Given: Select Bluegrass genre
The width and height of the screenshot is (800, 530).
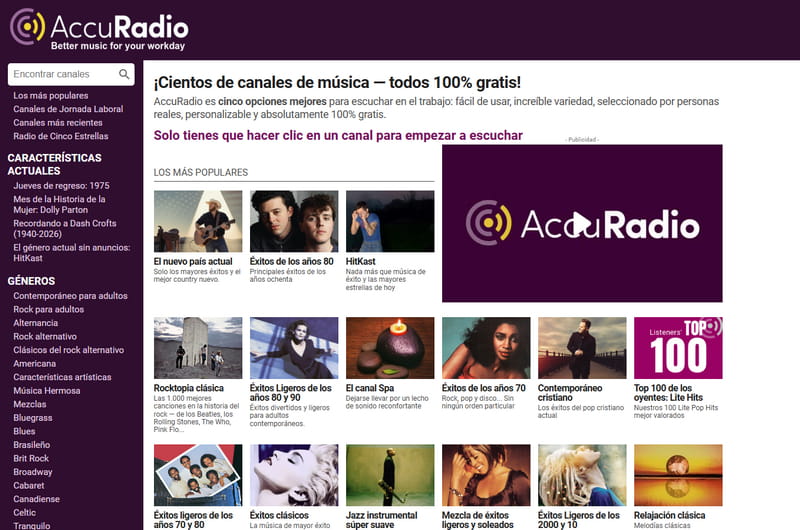Looking at the screenshot, I should pyautogui.click(x=33, y=417).
